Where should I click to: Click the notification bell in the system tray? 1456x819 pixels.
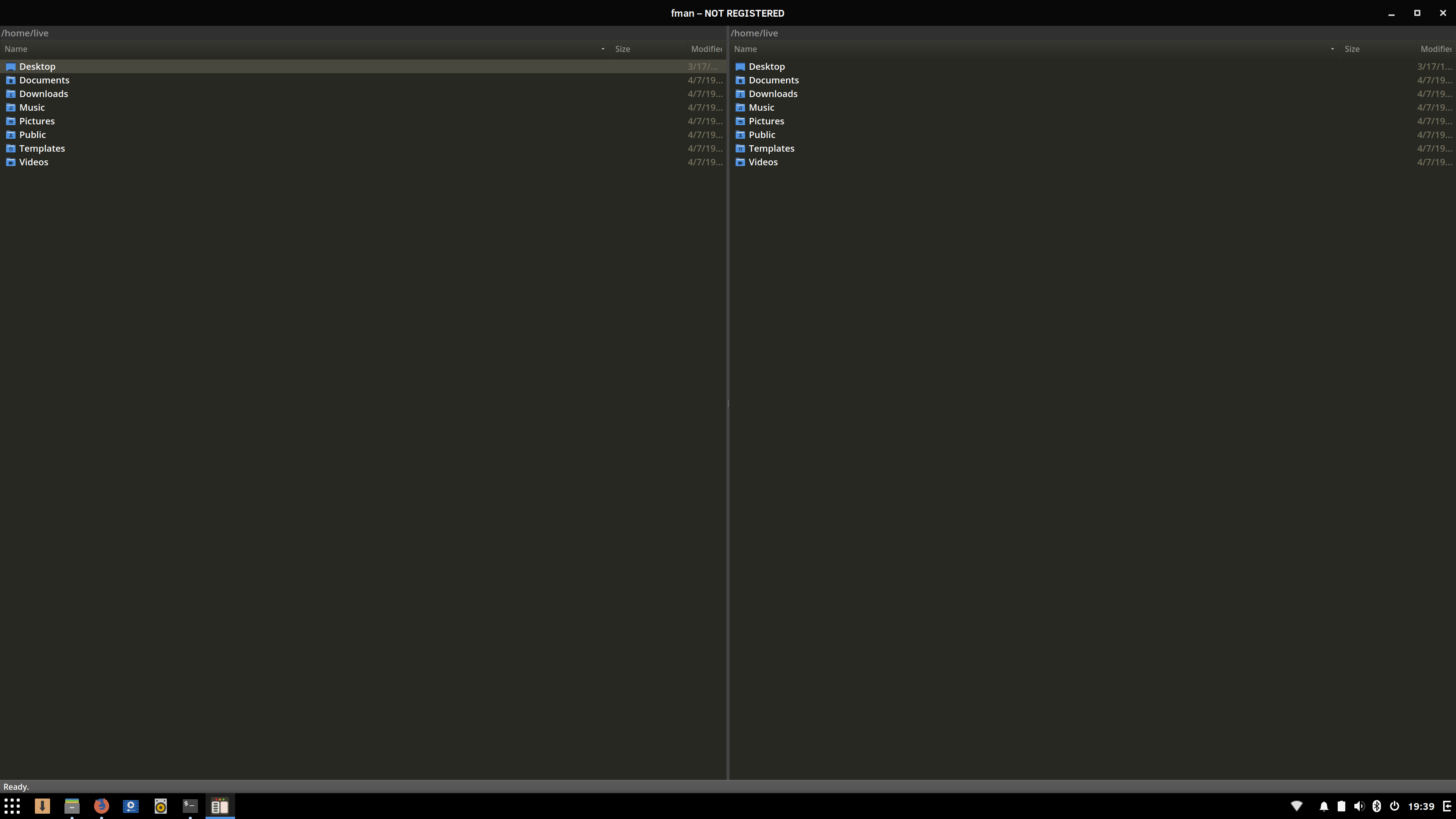pyautogui.click(x=1324, y=806)
